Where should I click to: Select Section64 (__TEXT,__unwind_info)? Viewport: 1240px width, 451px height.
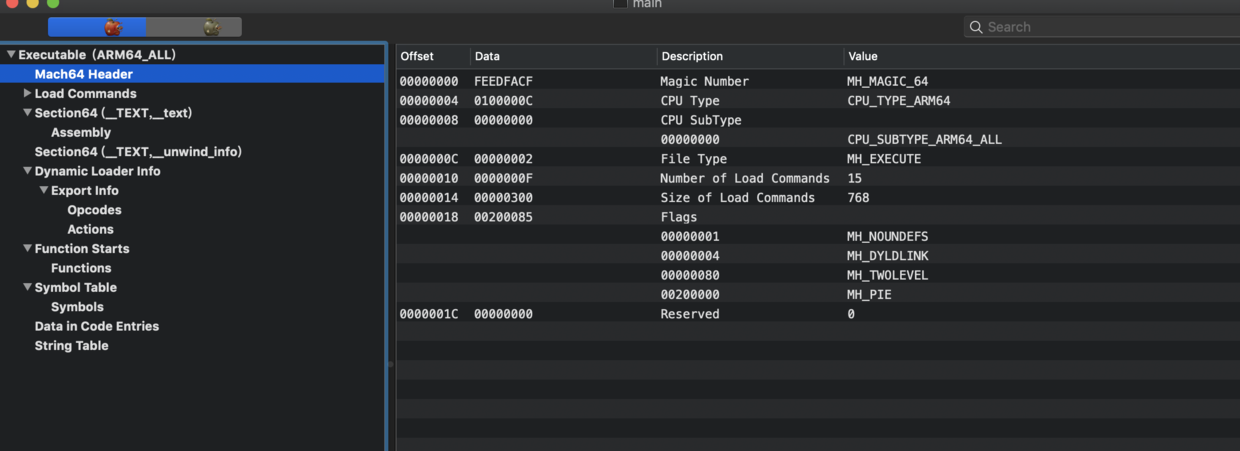(138, 151)
